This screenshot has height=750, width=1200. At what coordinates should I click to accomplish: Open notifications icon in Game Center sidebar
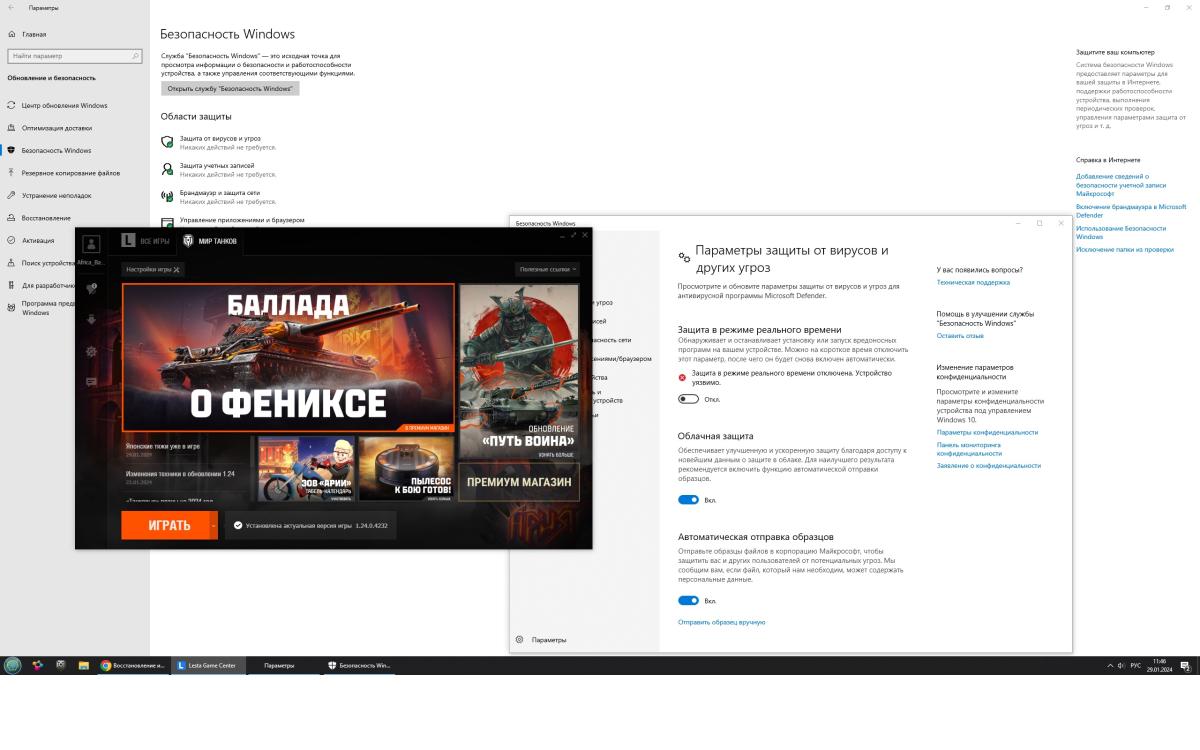pos(92,288)
